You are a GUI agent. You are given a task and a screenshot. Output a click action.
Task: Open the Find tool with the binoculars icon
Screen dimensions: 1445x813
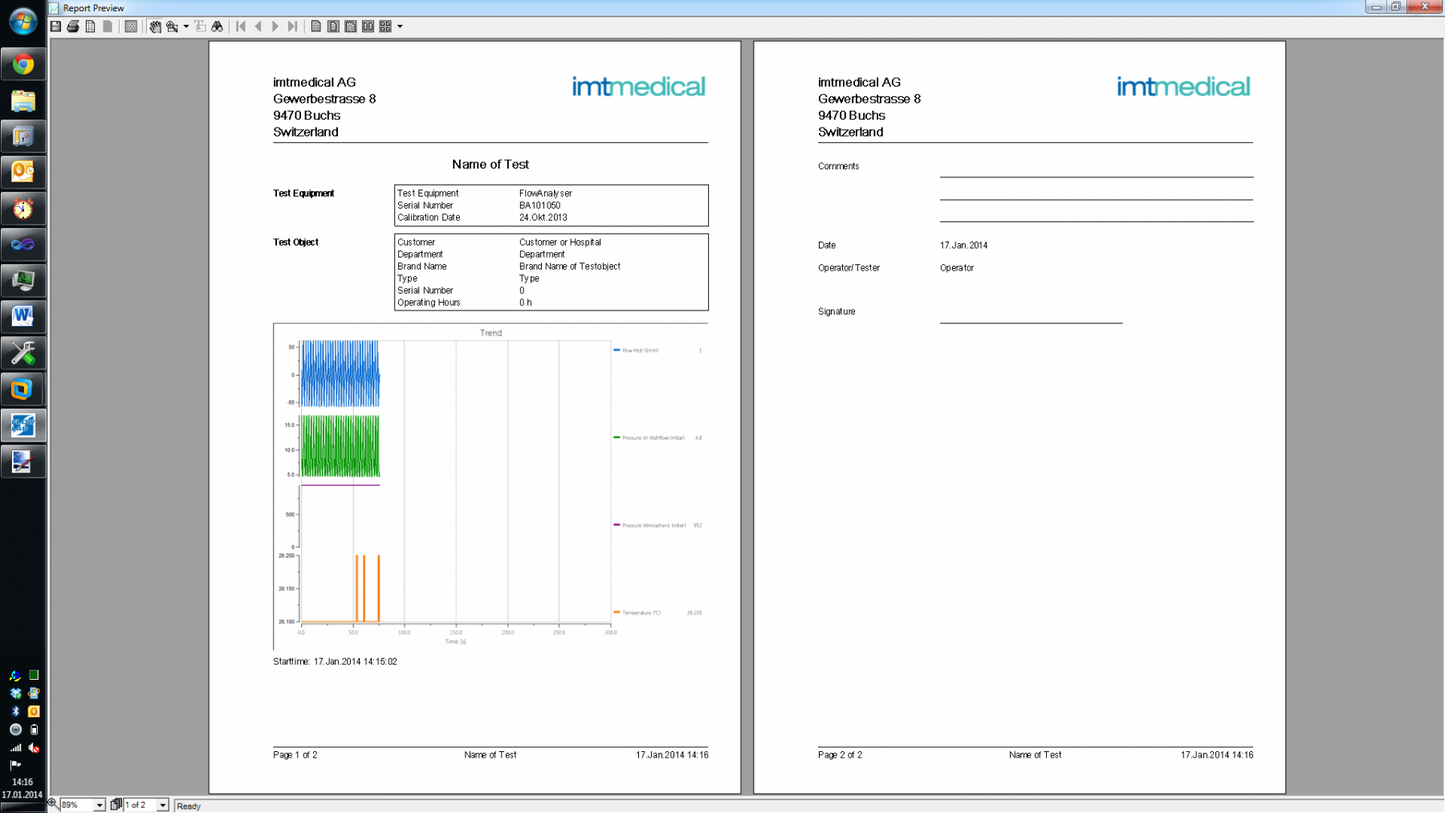(217, 25)
